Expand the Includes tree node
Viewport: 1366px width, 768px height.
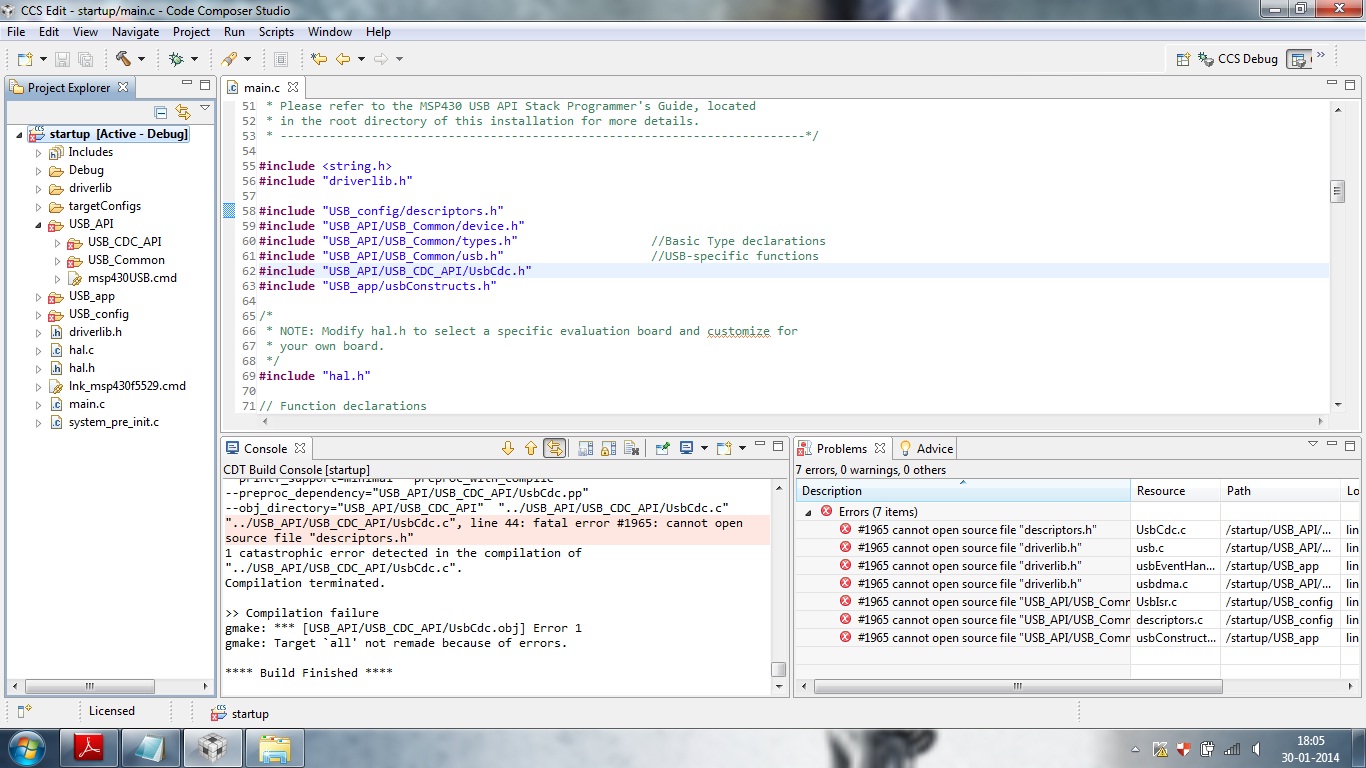(x=39, y=152)
